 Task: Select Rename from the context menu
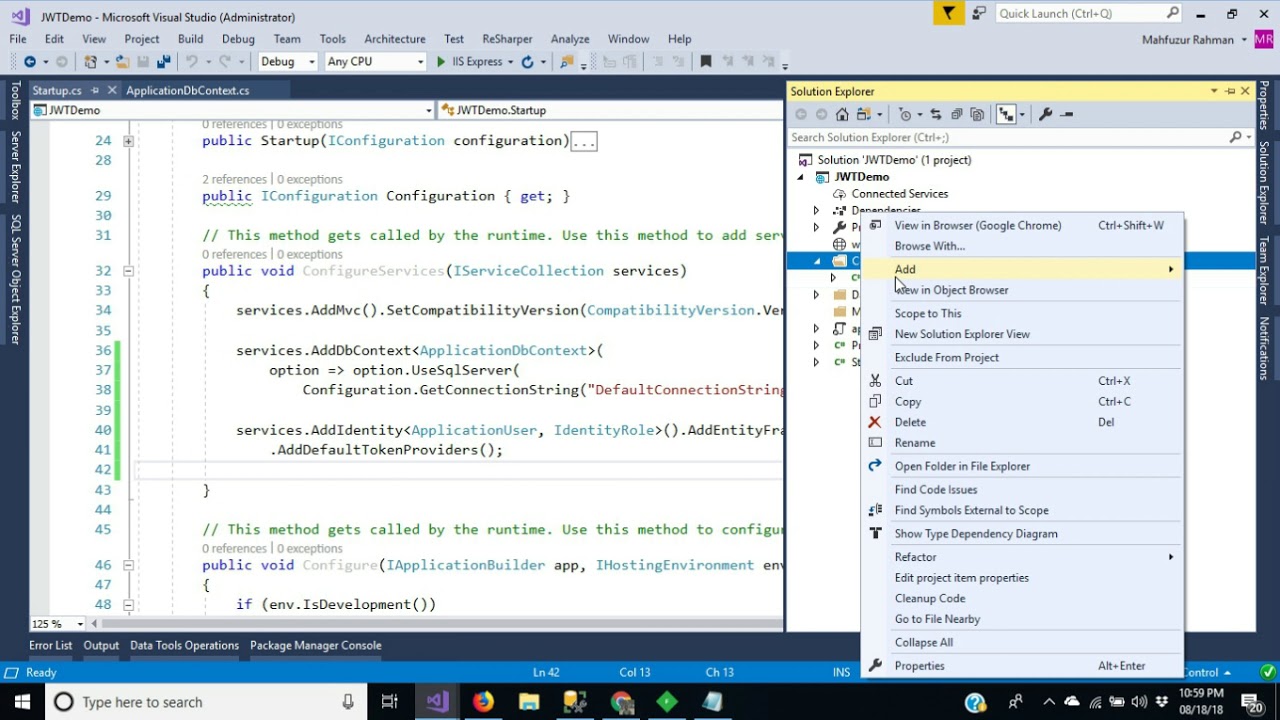click(x=914, y=443)
